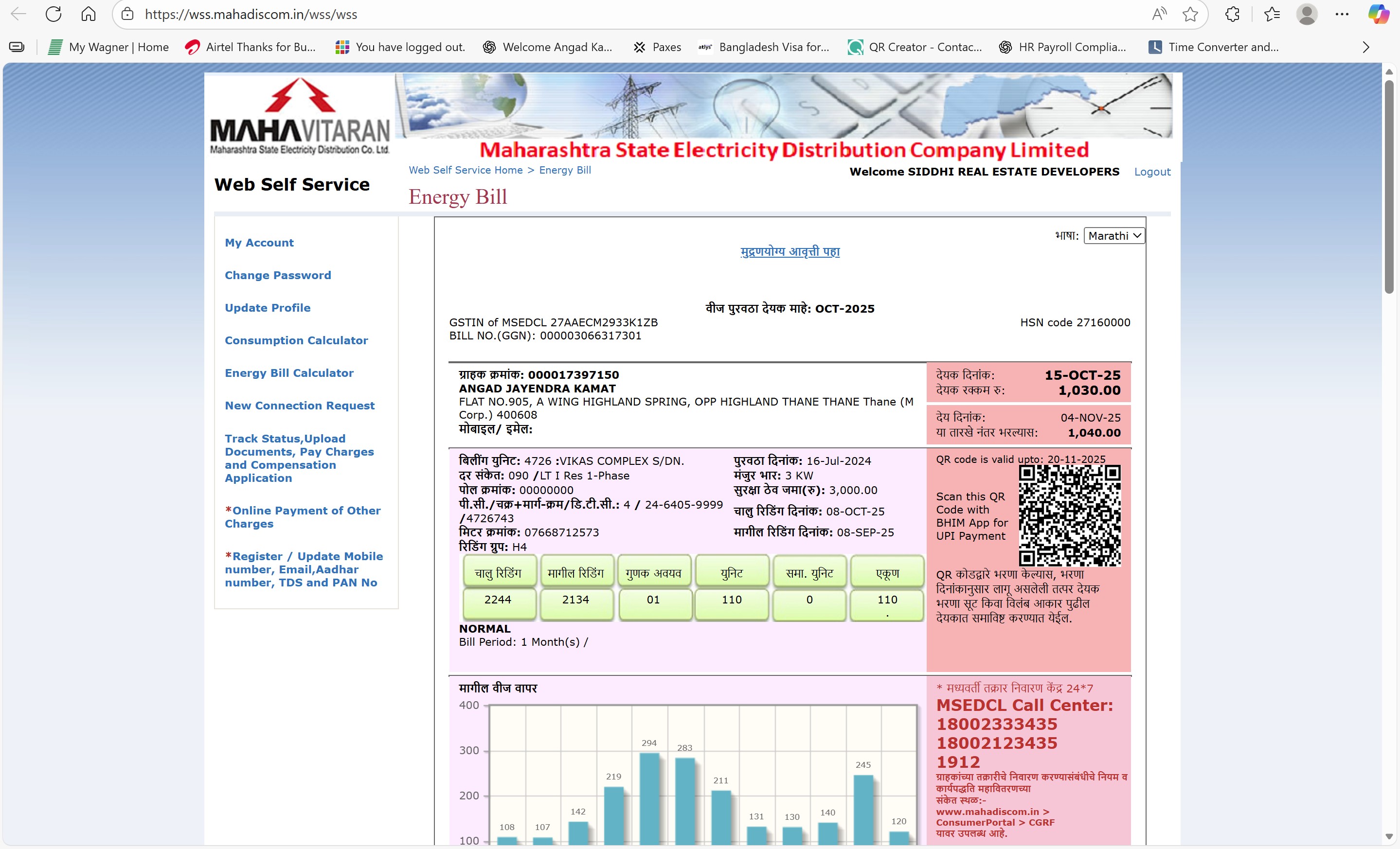The image size is (1400, 849).
Task: Open the printable version link in Marathi
Action: tap(789, 251)
